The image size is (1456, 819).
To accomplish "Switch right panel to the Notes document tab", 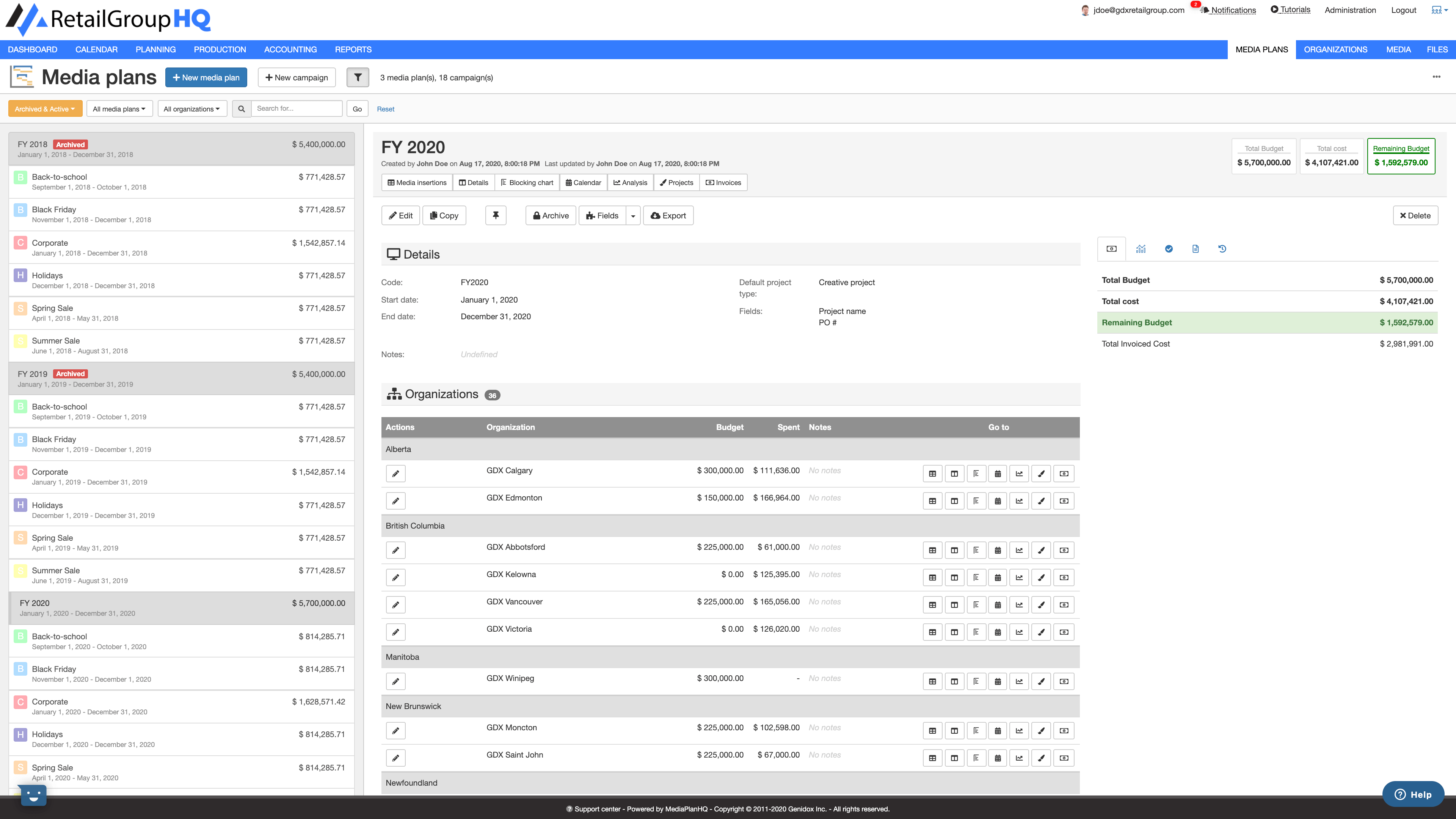I will click(x=1196, y=249).
